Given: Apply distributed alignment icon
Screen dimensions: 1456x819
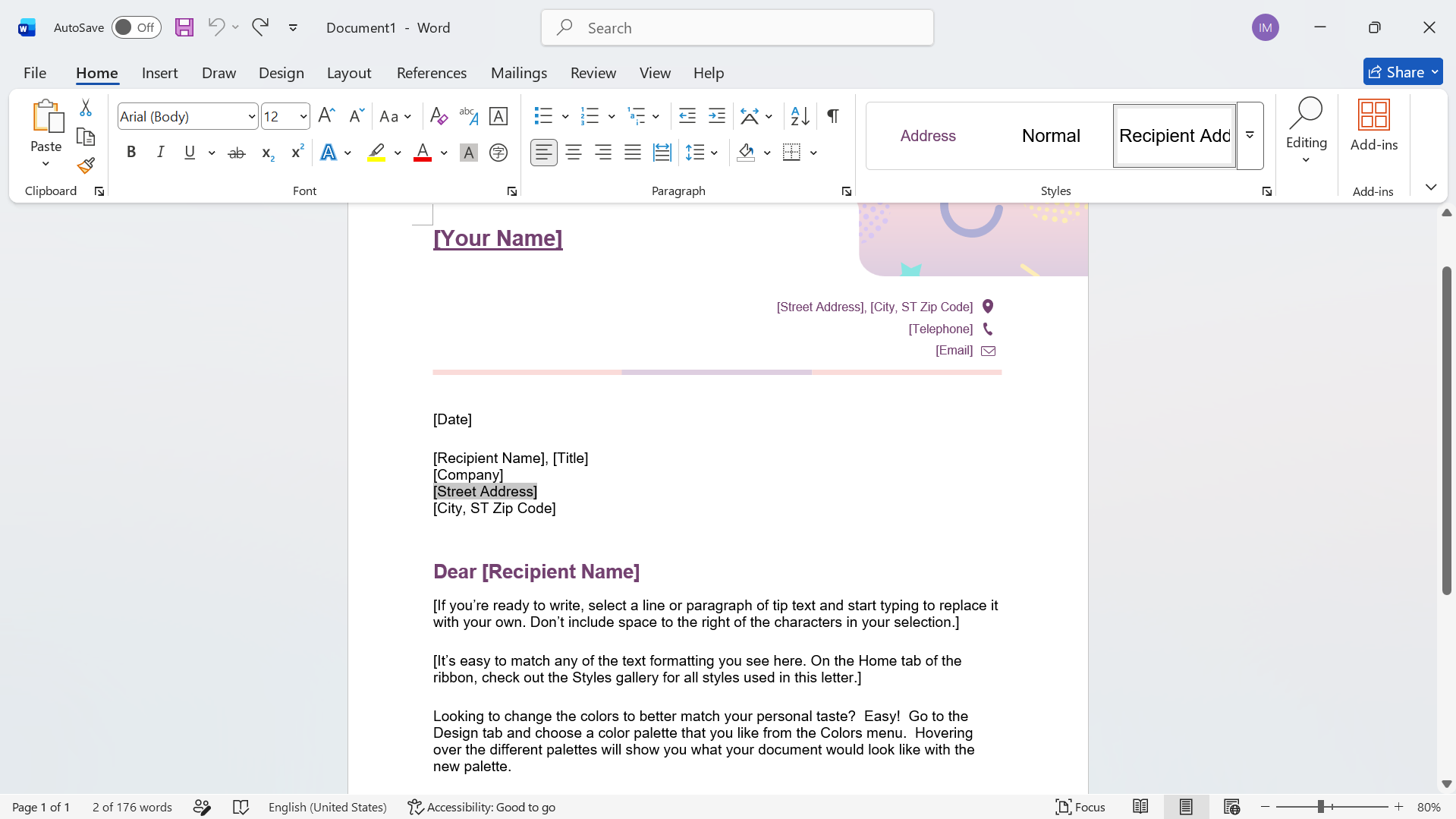Looking at the screenshot, I should tap(662, 153).
